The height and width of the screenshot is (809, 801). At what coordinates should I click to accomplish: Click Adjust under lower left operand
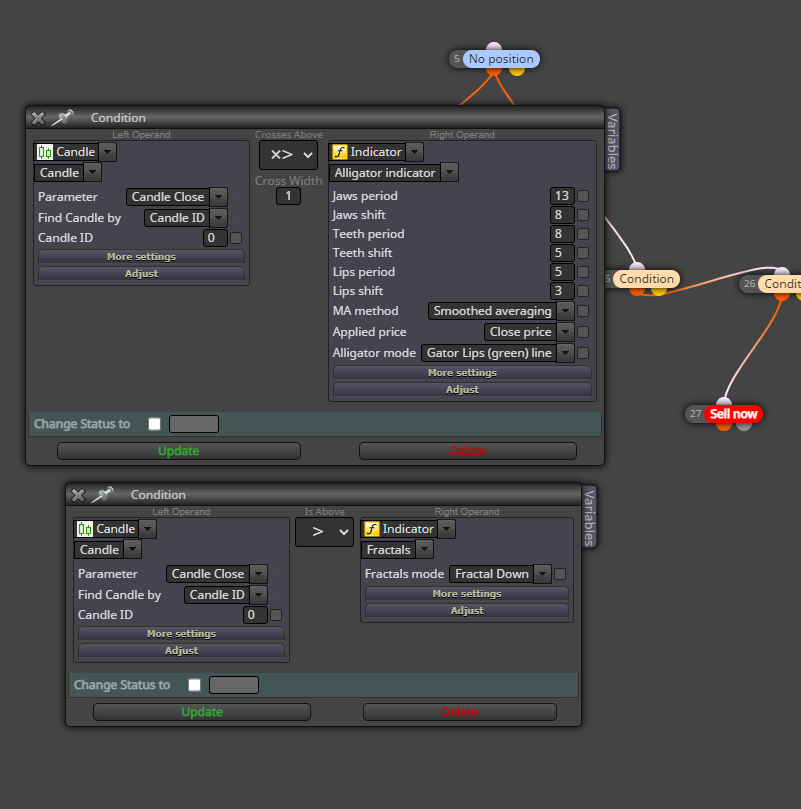(181, 651)
